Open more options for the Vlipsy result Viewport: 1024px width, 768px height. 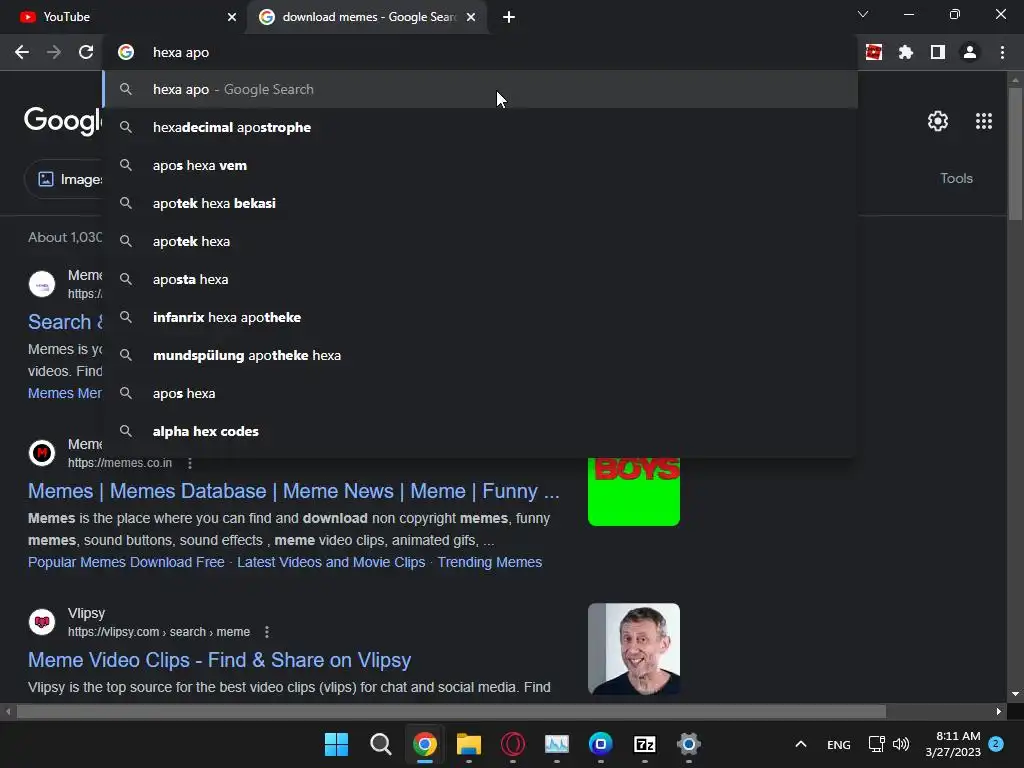coord(266,632)
